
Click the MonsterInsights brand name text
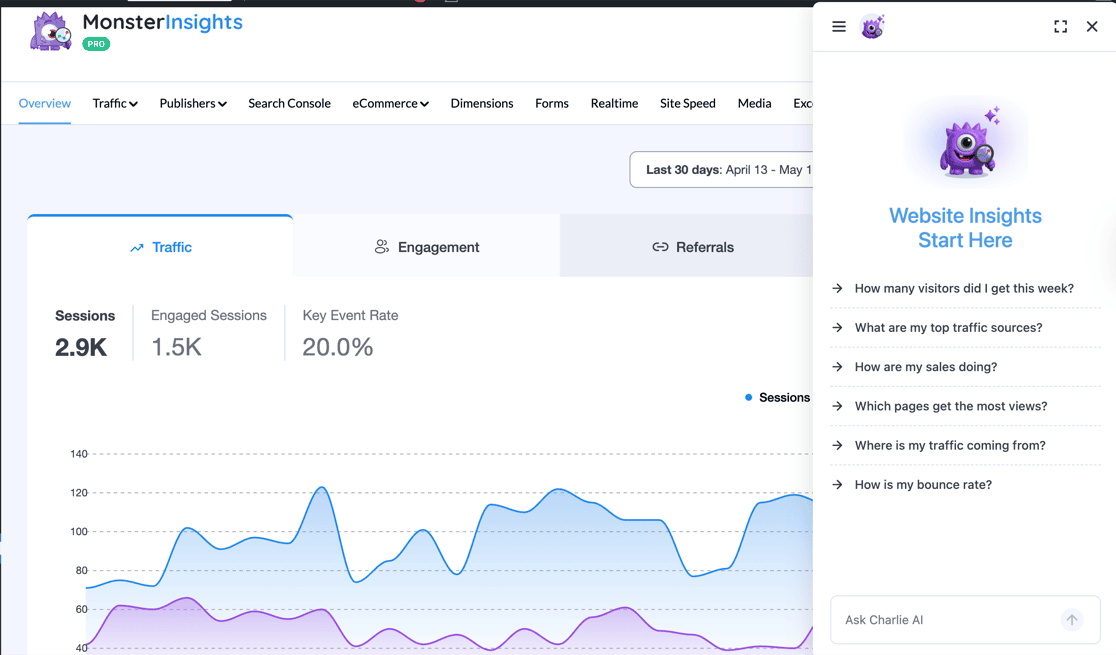162,22
